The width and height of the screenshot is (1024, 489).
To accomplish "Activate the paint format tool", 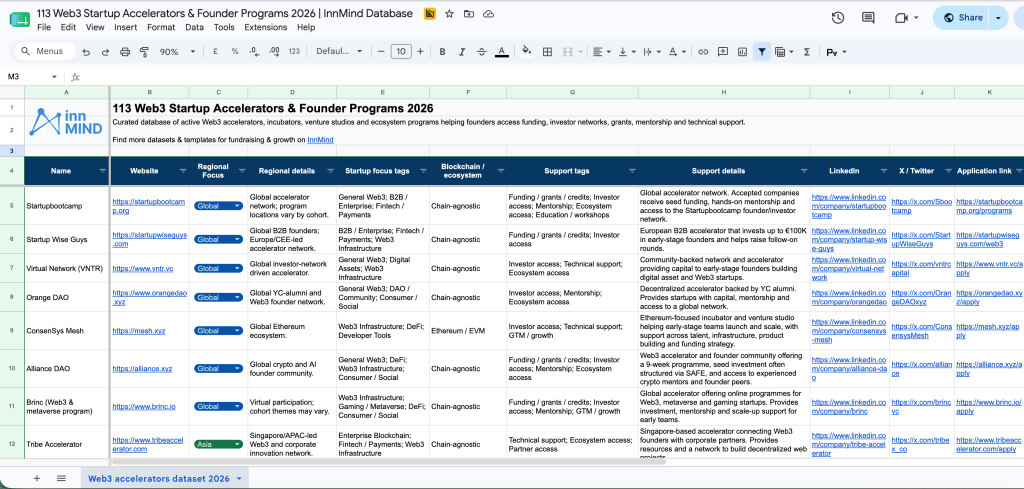I will pos(144,52).
